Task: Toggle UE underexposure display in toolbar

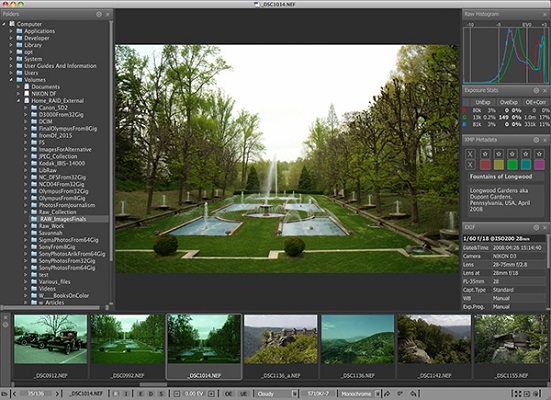Action: 243,394
